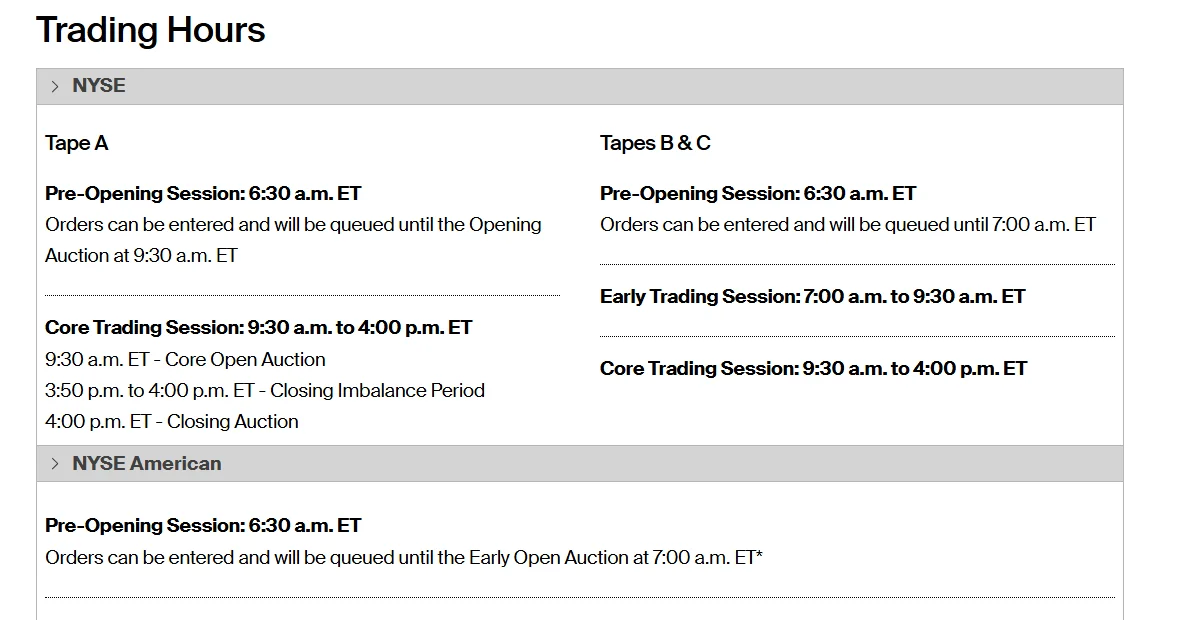1180x620 pixels.
Task: Click the Tapes B & C heading
Action: pyautogui.click(x=655, y=143)
